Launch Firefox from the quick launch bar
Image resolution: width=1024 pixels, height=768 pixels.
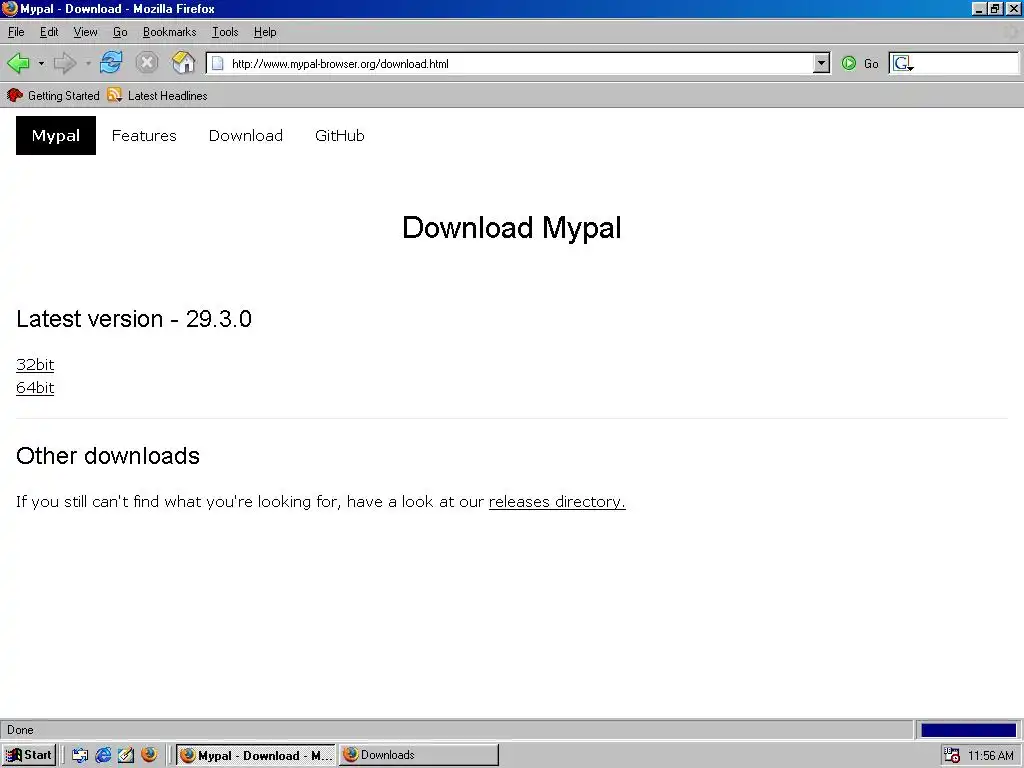point(149,754)
